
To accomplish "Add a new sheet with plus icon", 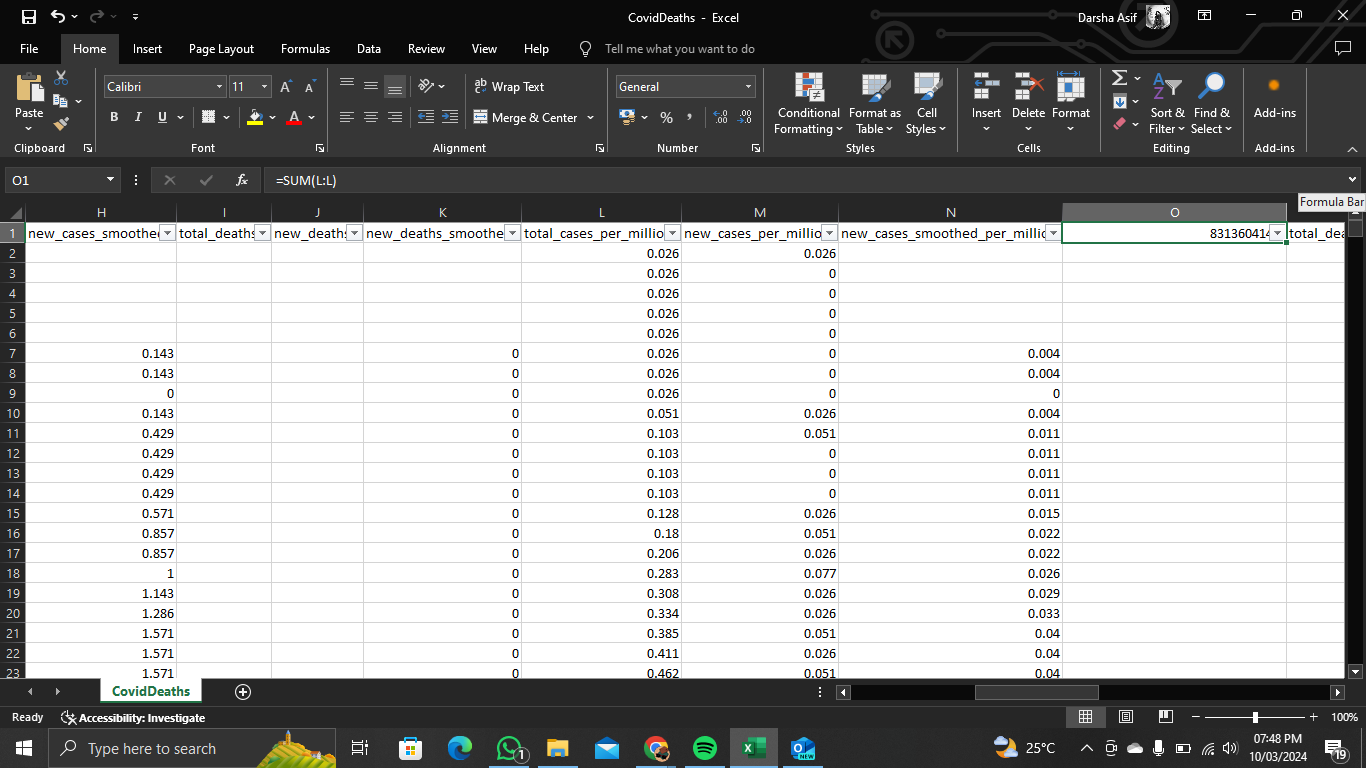I will click(242, 692).
